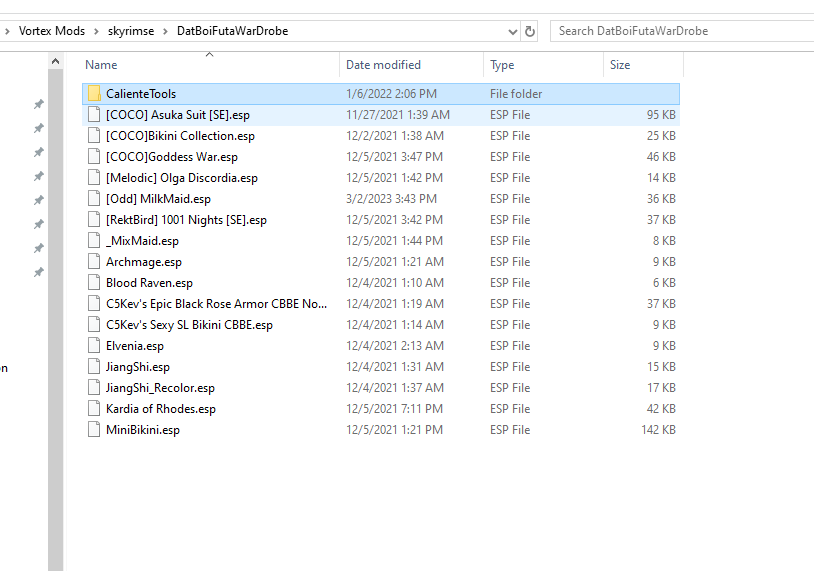Click the CalienteTools folder icon
This screenshot has height=571, width=814.
click(x=94, y=94)
